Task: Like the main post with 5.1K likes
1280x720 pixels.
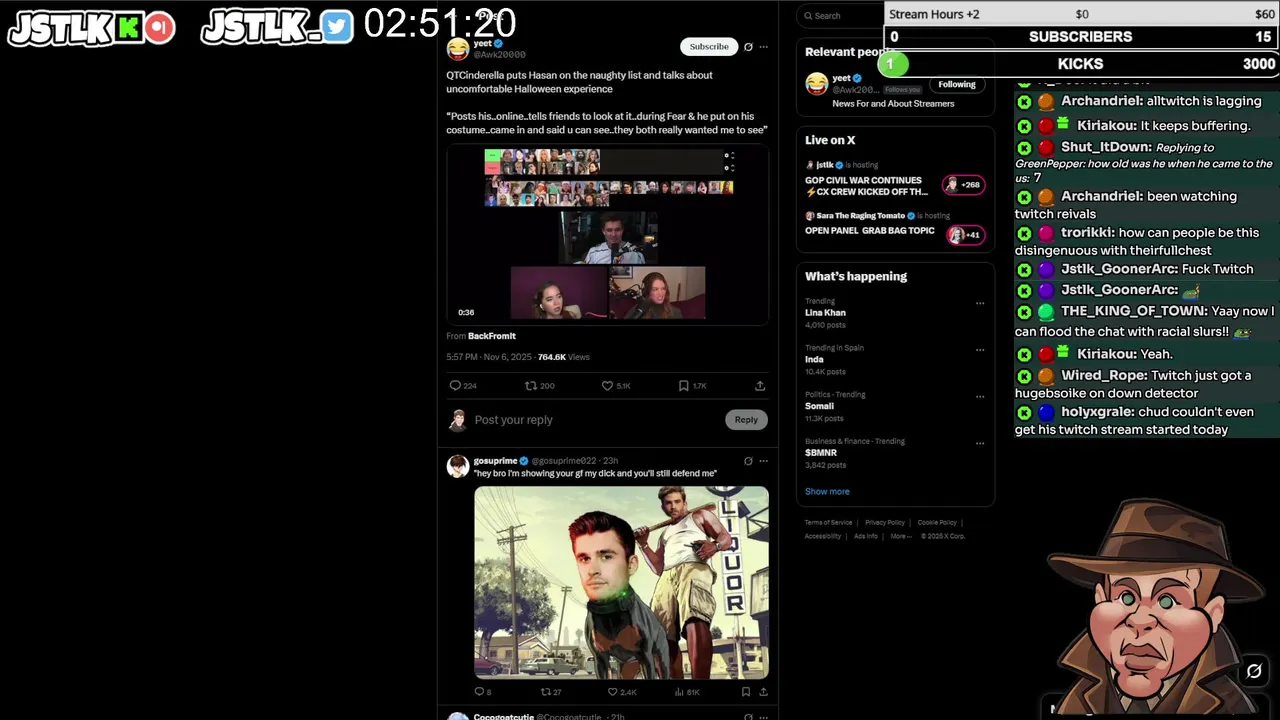Action: click(607, 386)
